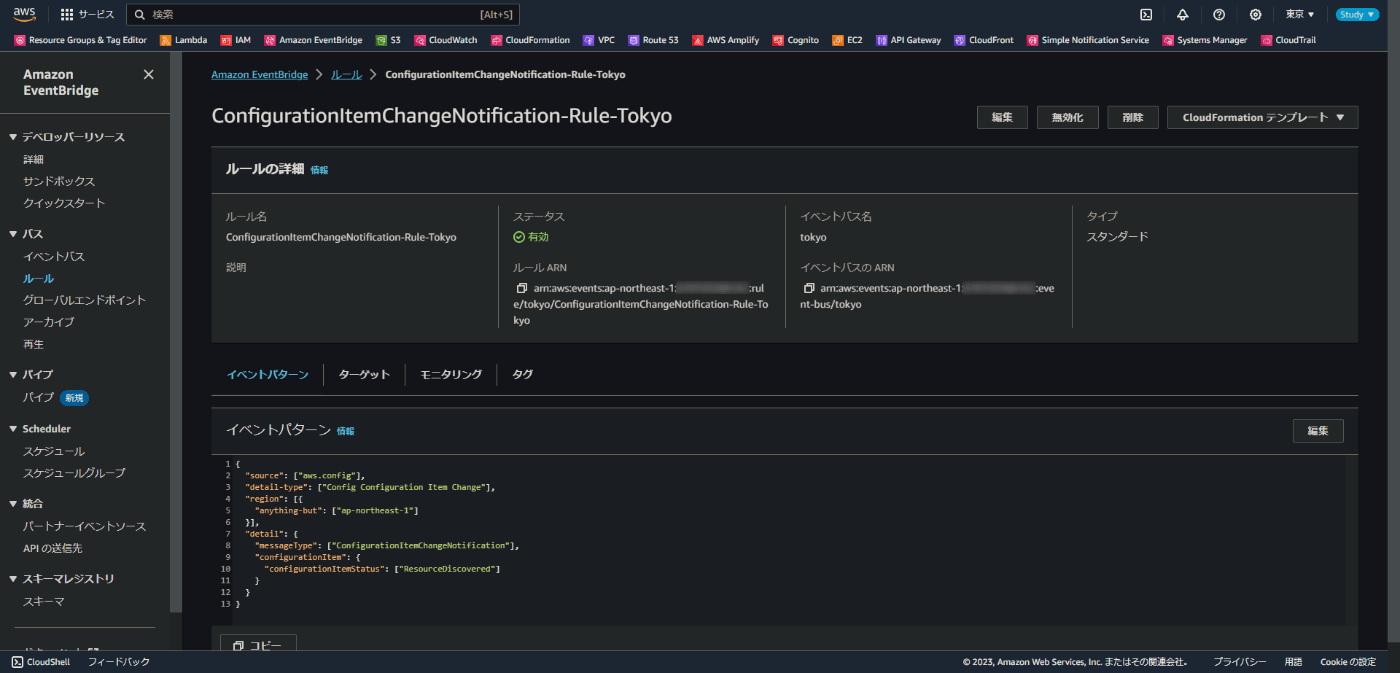Open ルールの詳細 情報 link
The width and height of the screenshot is (1400, 673).
[x=319, y=171]
